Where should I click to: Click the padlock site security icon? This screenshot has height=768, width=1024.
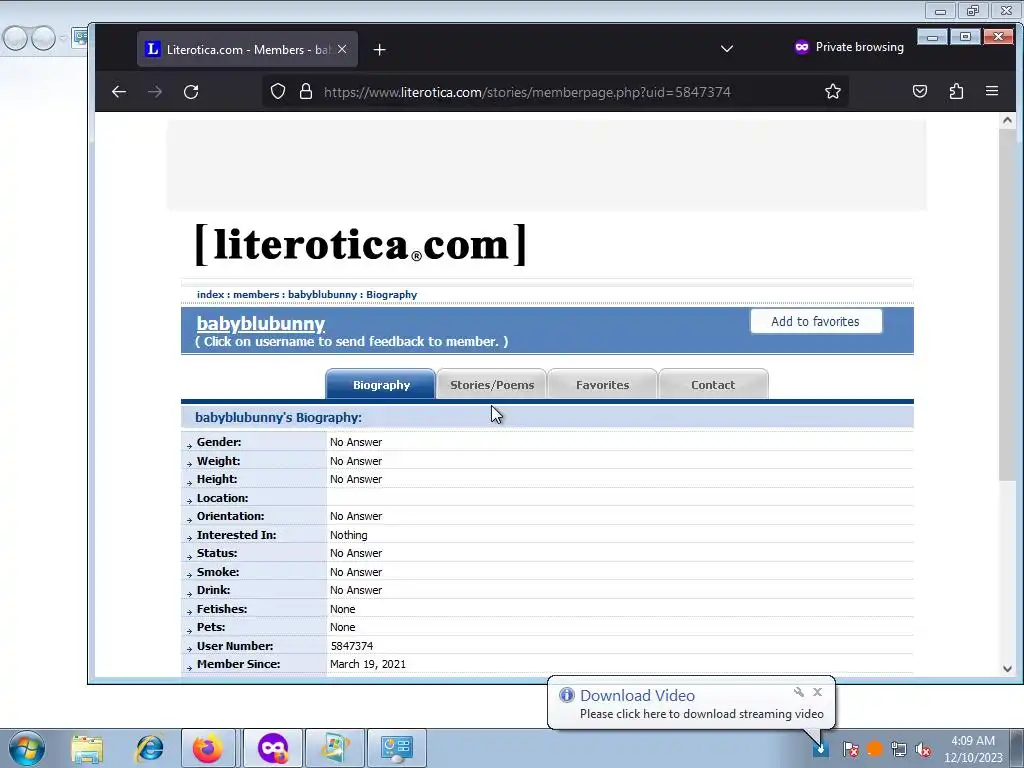coord(306,91)
